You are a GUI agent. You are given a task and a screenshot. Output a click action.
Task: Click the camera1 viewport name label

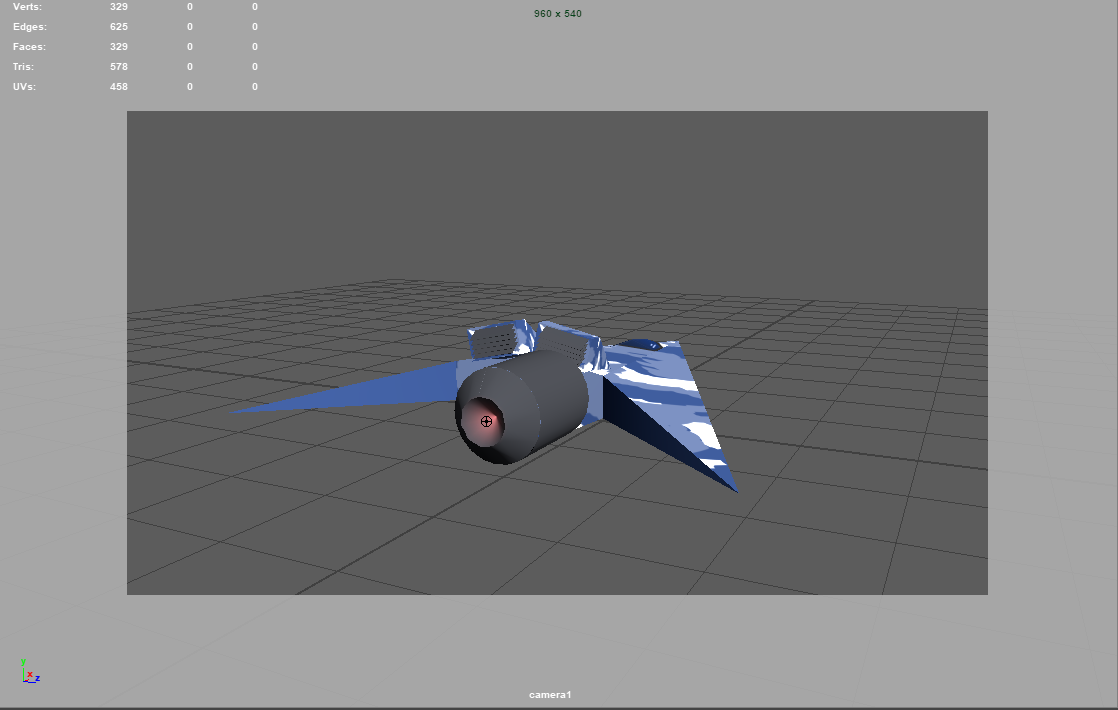tap(550, 694)
